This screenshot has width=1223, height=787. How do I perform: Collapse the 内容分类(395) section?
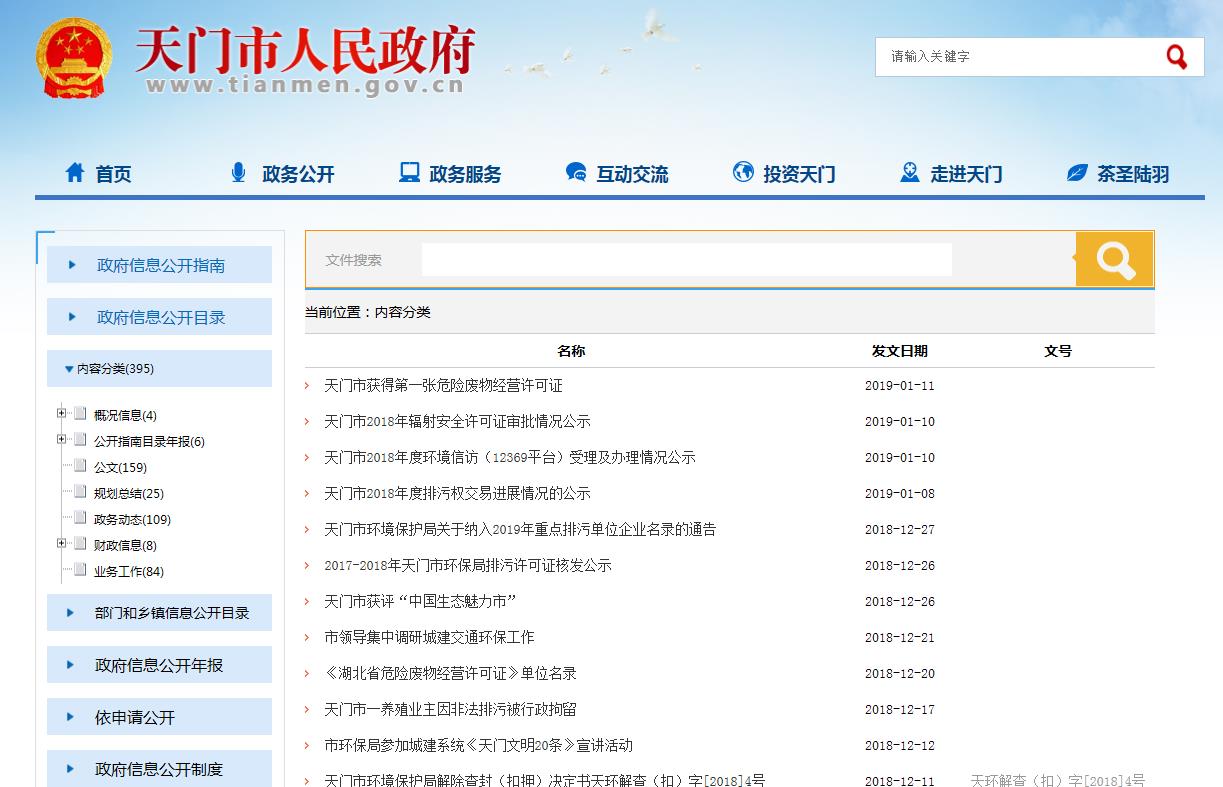(x=69, y=369)
